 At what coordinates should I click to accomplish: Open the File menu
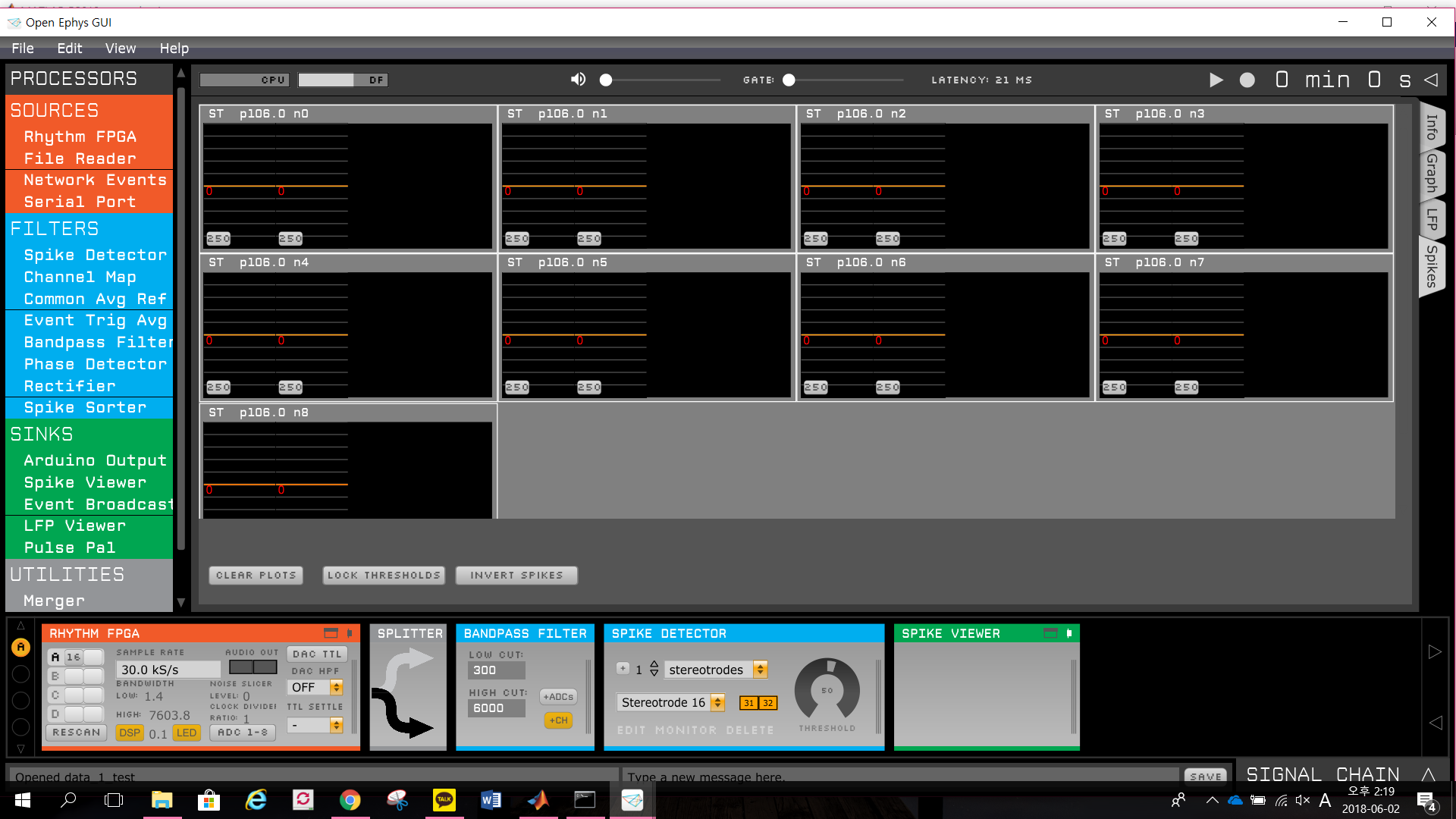point(23,48)
